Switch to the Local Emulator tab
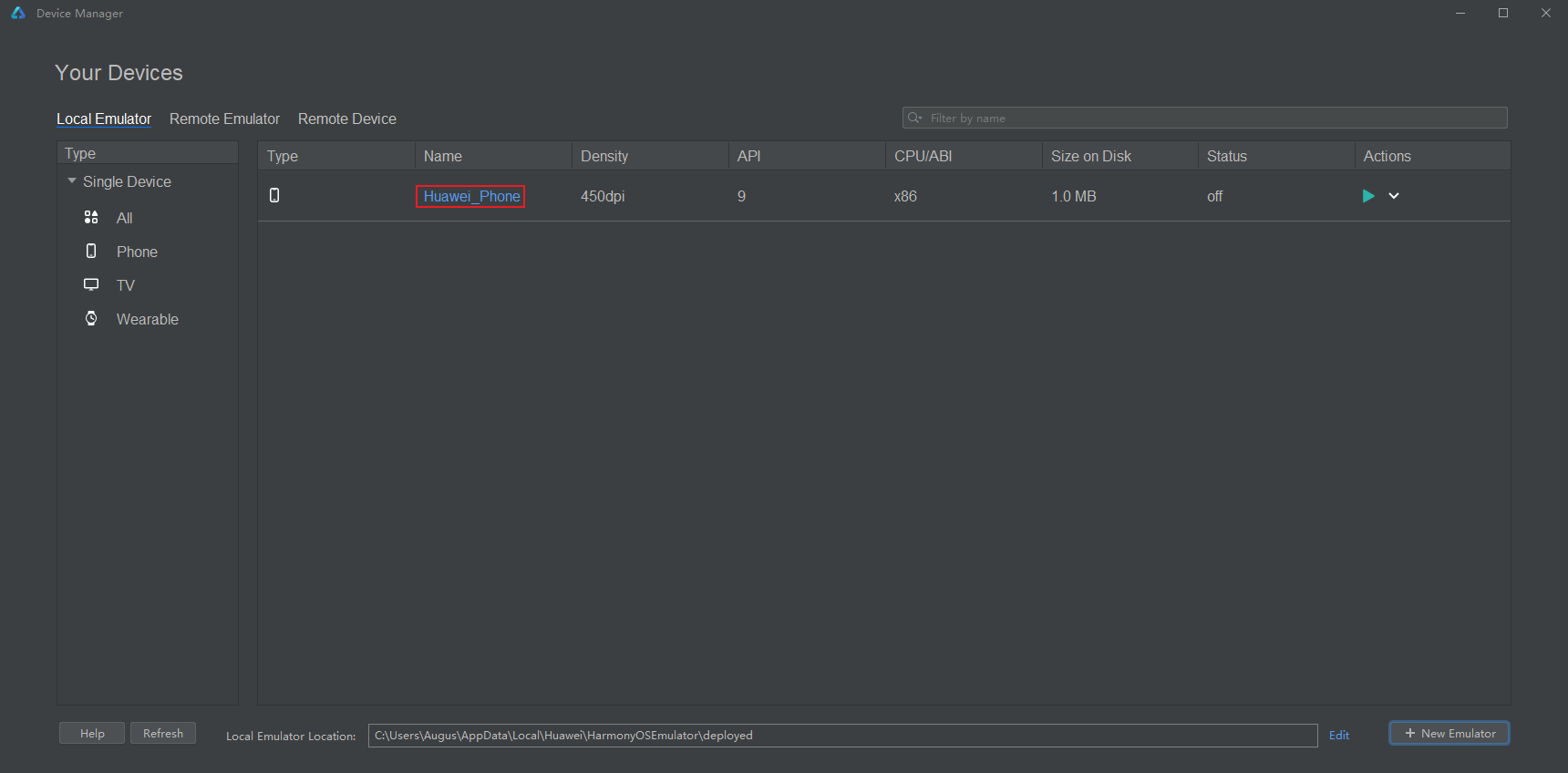Viewport: 1568px width, 773px height. click(x=104, y=119)
